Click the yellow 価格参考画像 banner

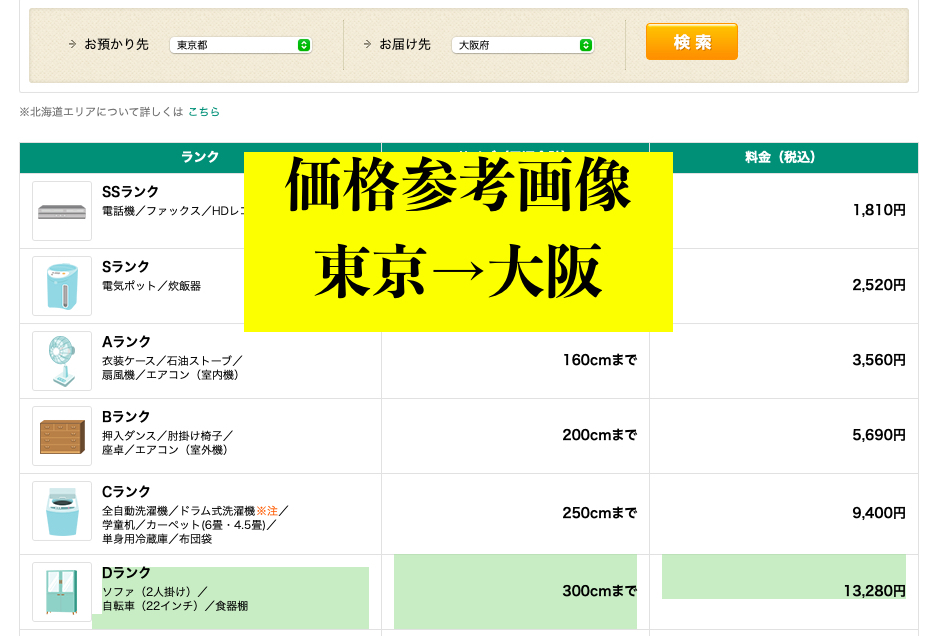(458, 241)
